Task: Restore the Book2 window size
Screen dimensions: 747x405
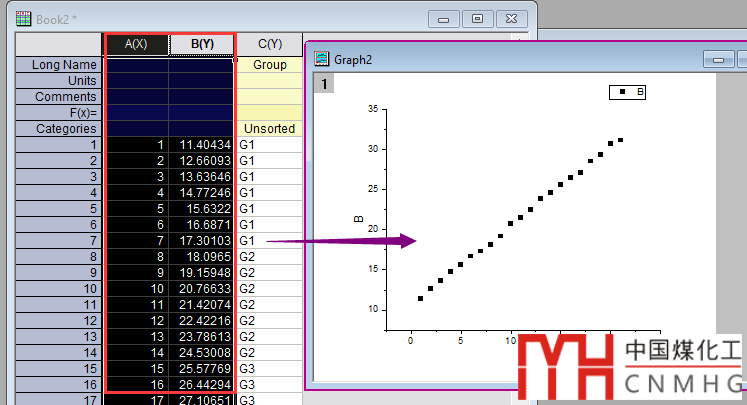Action: click(479, 18)
